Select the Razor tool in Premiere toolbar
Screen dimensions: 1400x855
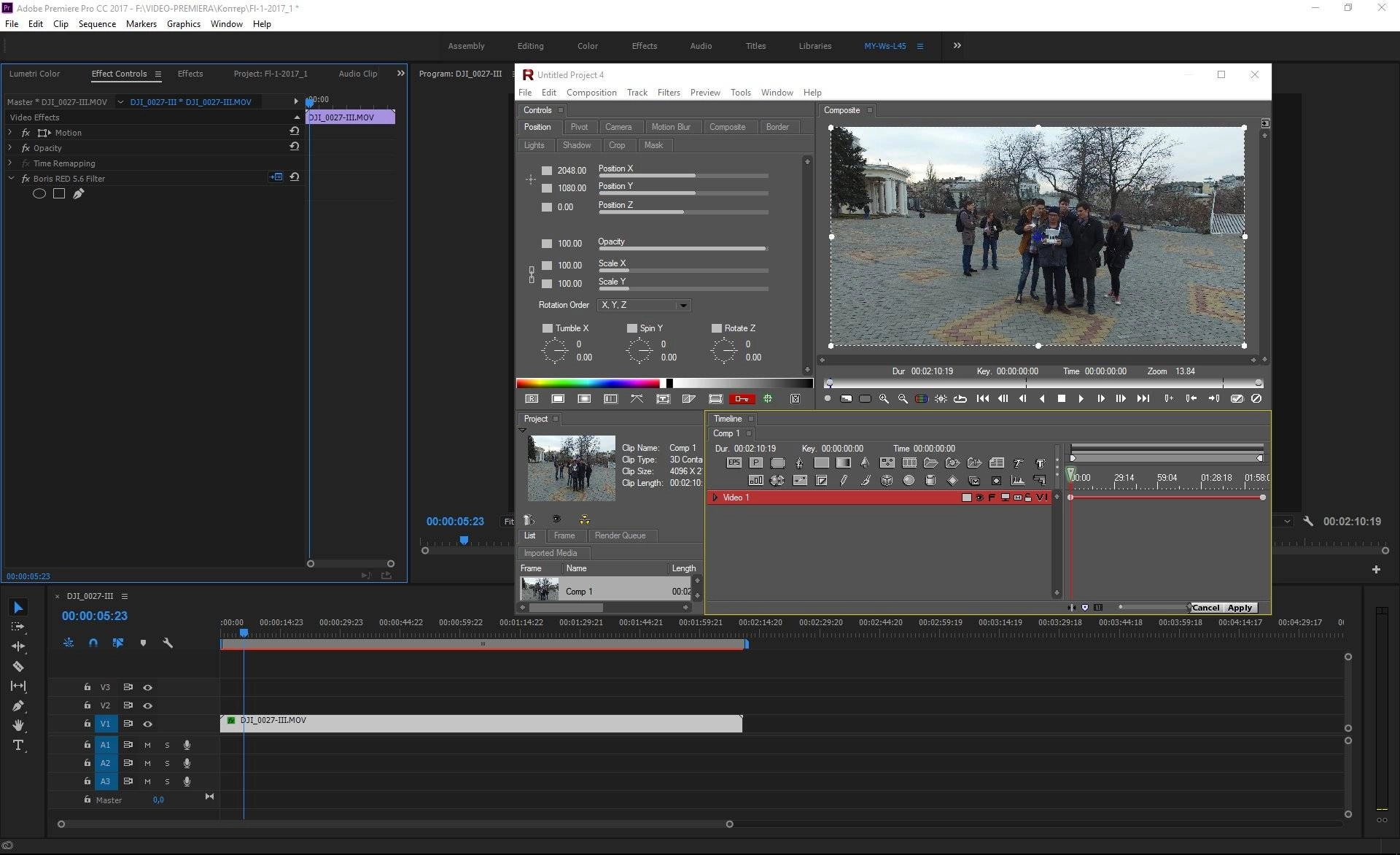tap(18, 666)
